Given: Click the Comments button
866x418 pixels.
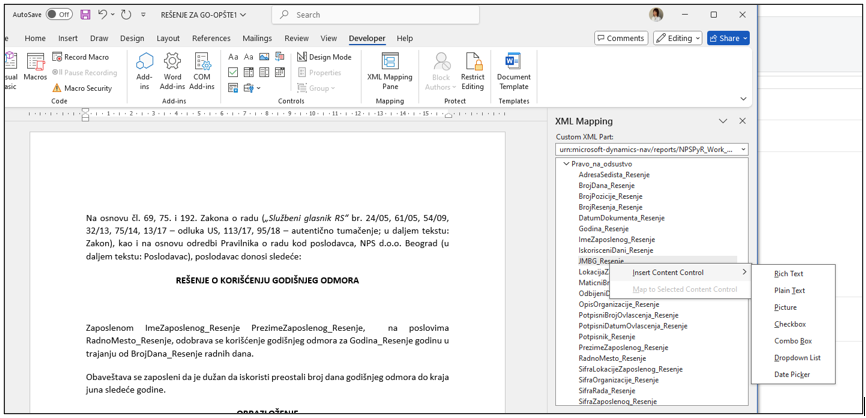Looking at the screenshot, I should 620,38.
